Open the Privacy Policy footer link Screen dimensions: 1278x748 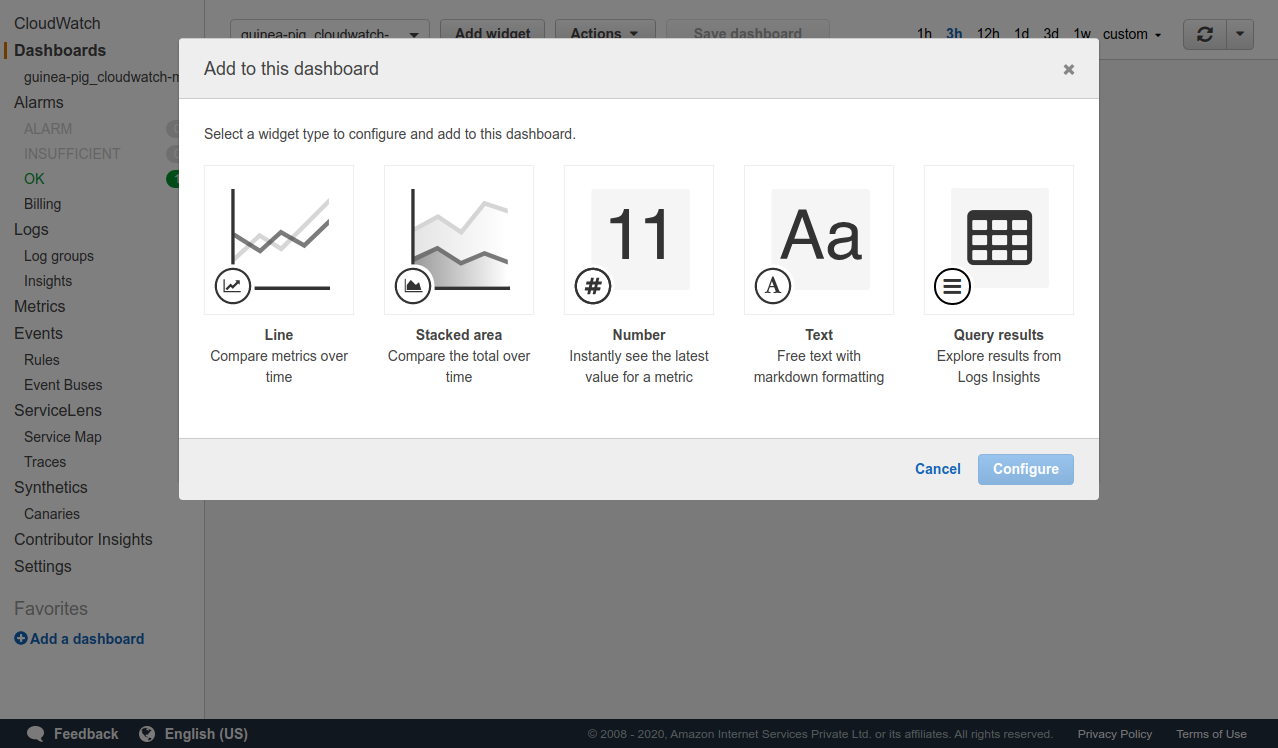click(1114, 734)
